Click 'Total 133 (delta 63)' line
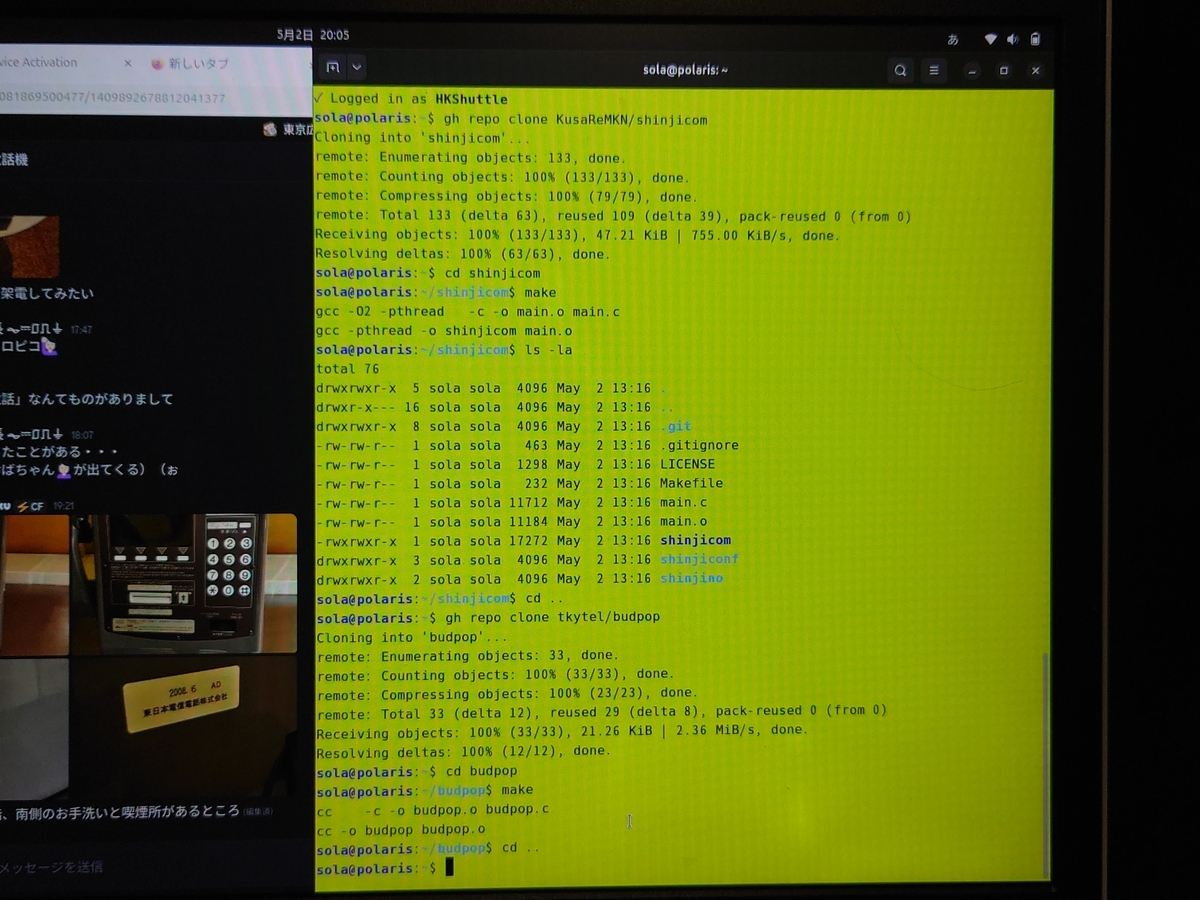The height and width of the screenshot is (900, 1200). tap(613, 216)
